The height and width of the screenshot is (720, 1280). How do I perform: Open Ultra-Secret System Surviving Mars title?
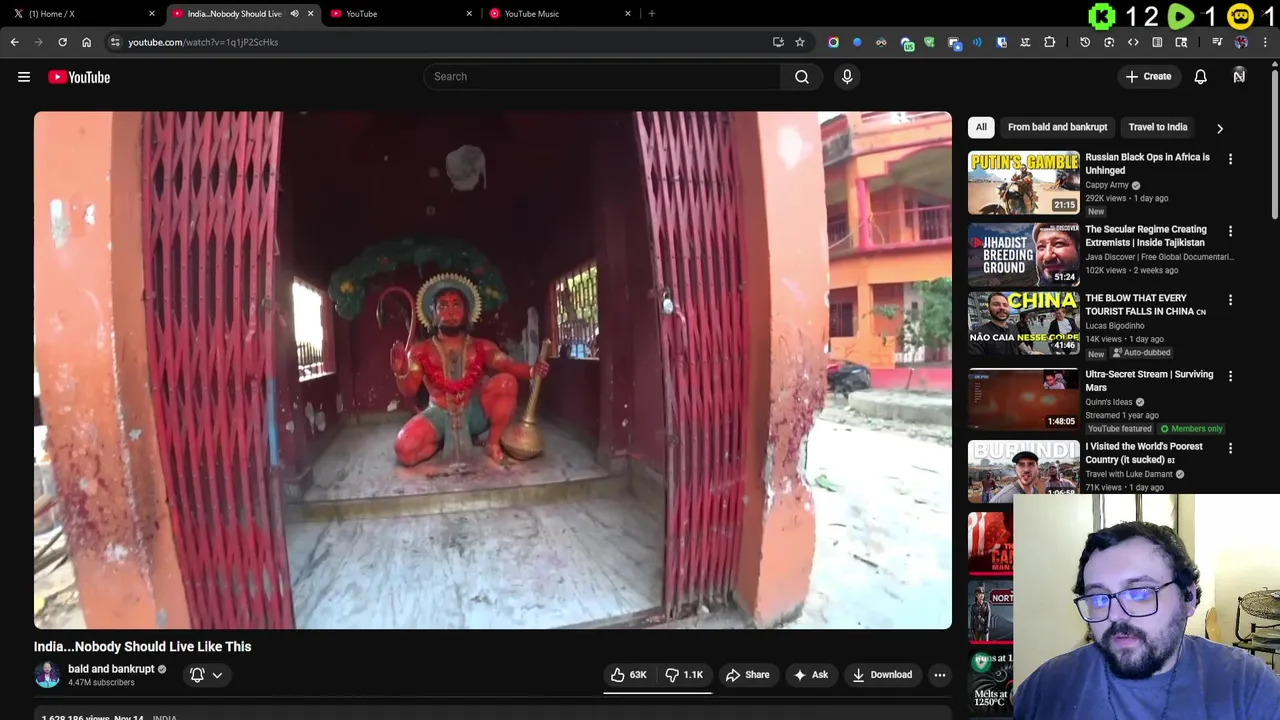point(1149,381)
